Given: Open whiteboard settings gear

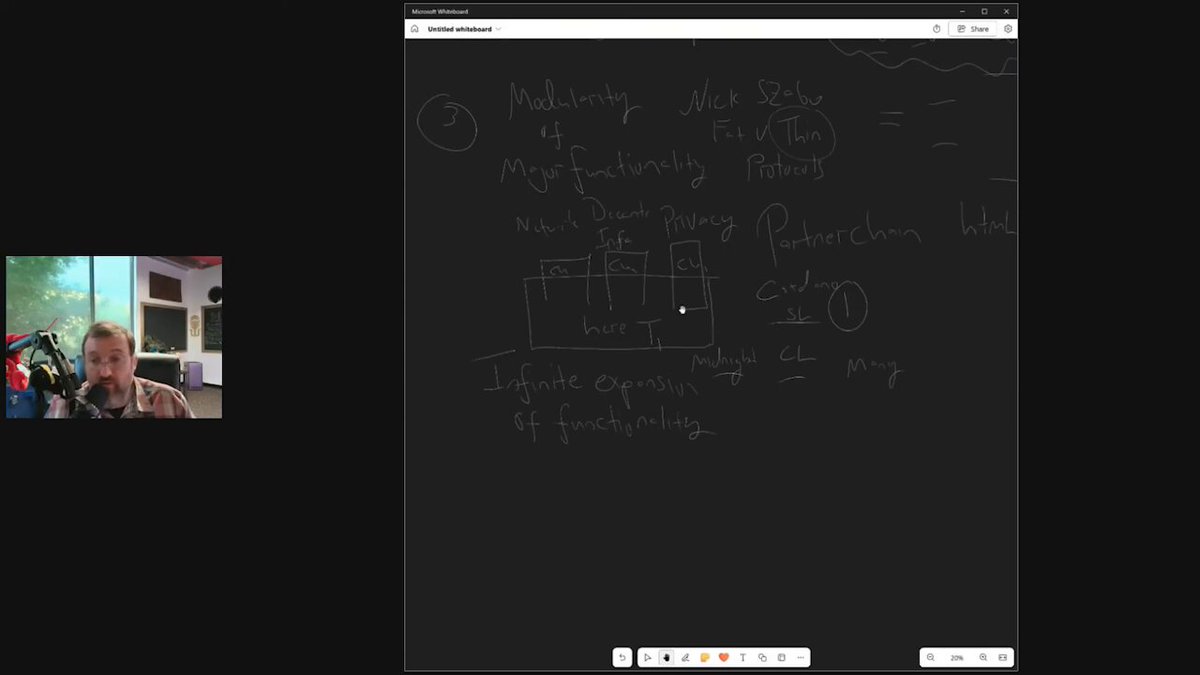Looking at the screenshot, I should [x=1008, y=29].
